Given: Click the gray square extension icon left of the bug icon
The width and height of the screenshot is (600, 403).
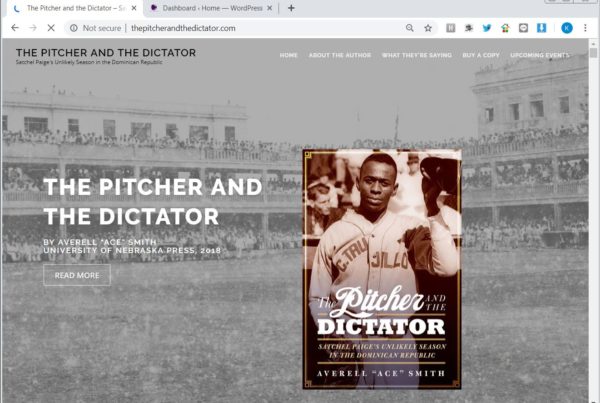Looking at the screenshot, I should [x=451, y=28].
